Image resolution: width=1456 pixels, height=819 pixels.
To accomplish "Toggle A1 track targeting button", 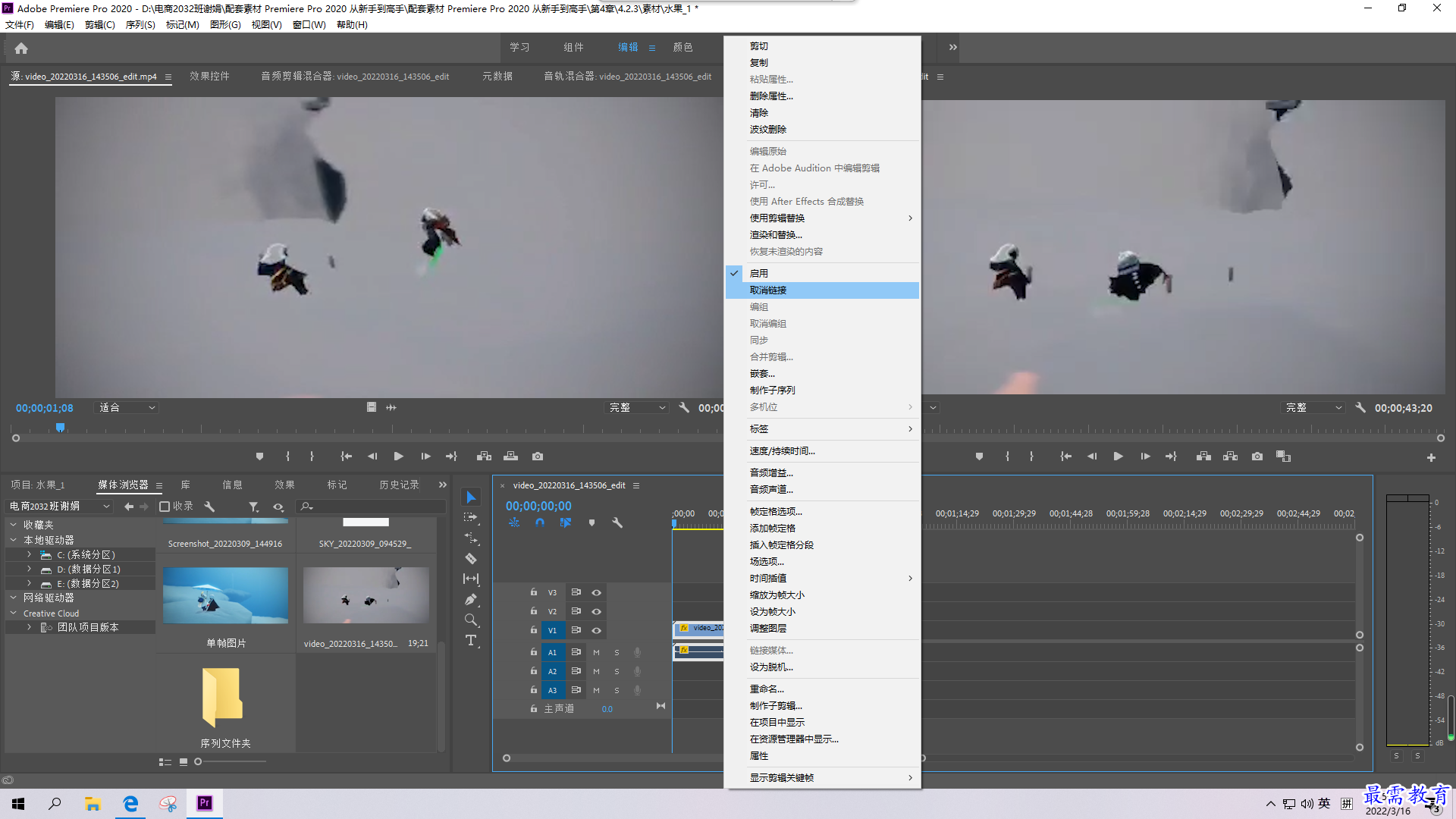I will [x=552, y=652].
